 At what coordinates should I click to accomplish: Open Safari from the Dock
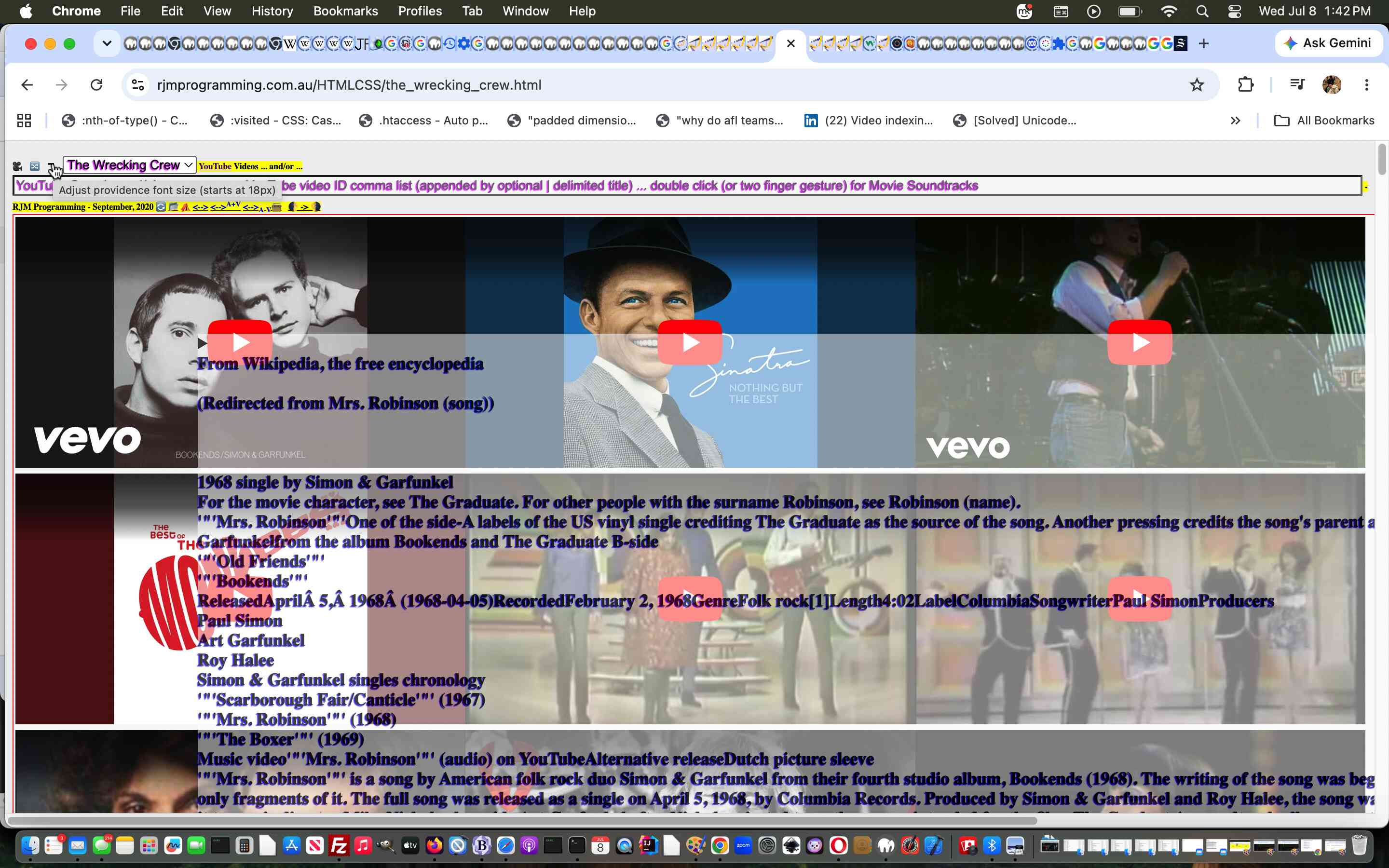(505, 846)
